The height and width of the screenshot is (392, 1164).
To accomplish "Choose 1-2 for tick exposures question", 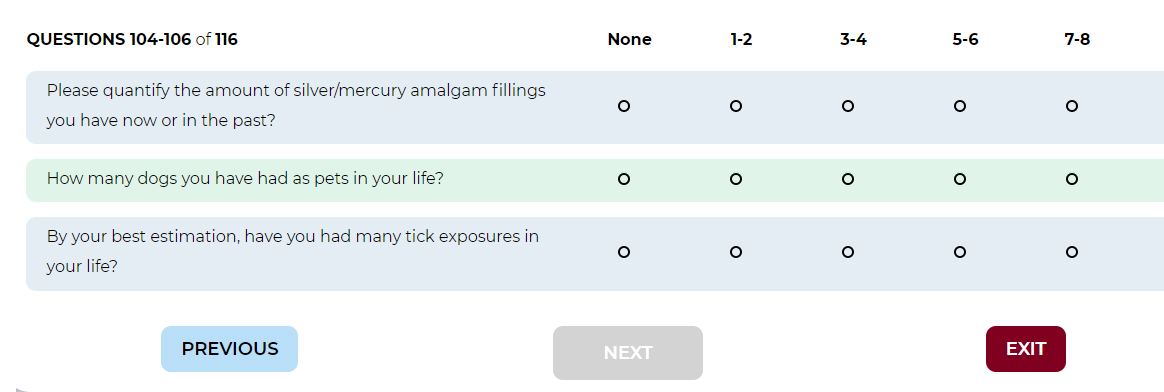I will (736, 252).
